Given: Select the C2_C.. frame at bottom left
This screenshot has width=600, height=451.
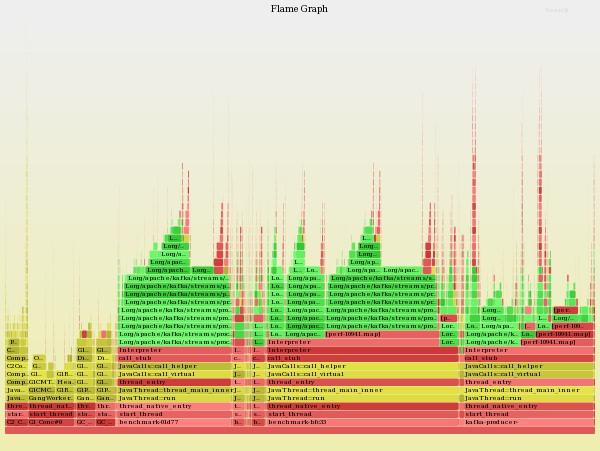Looking at the screenshot, I should [16, 422].
